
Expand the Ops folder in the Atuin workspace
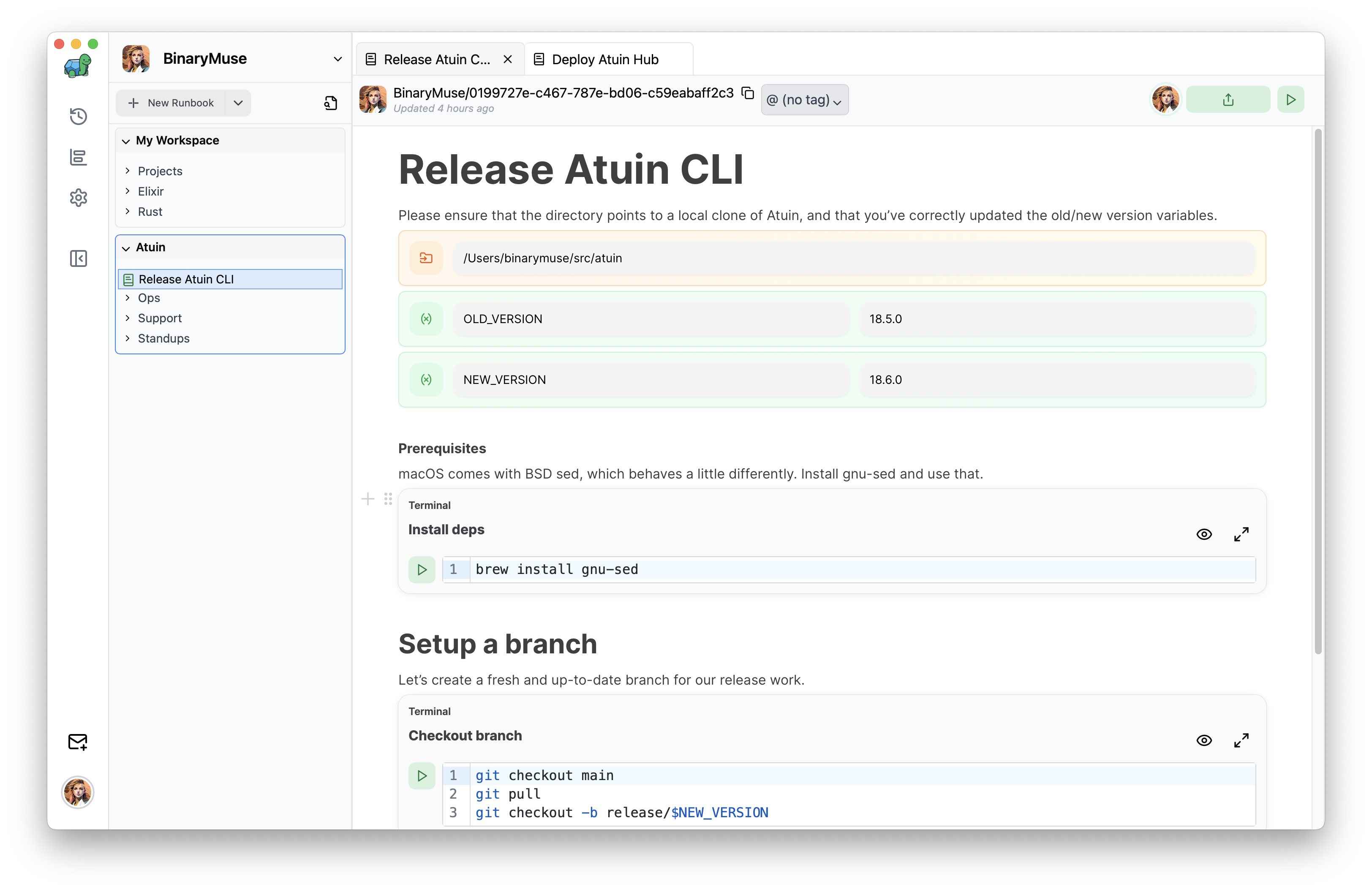[128, 298]
